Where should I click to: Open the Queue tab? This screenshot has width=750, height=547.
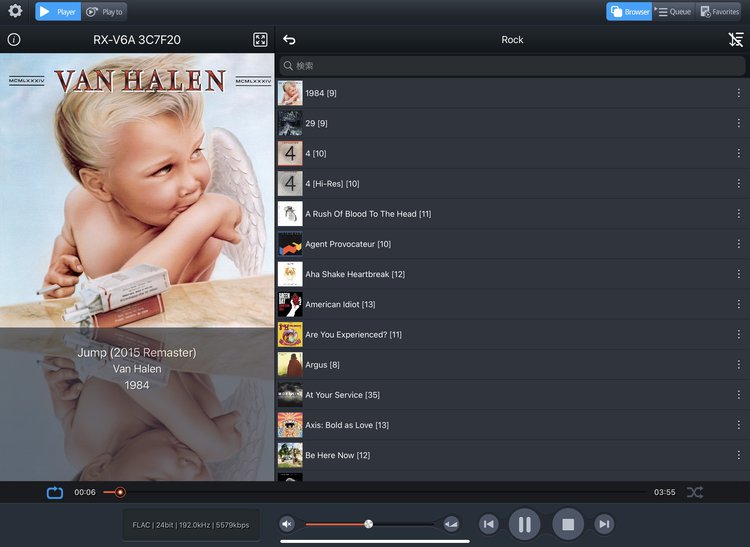673,11
